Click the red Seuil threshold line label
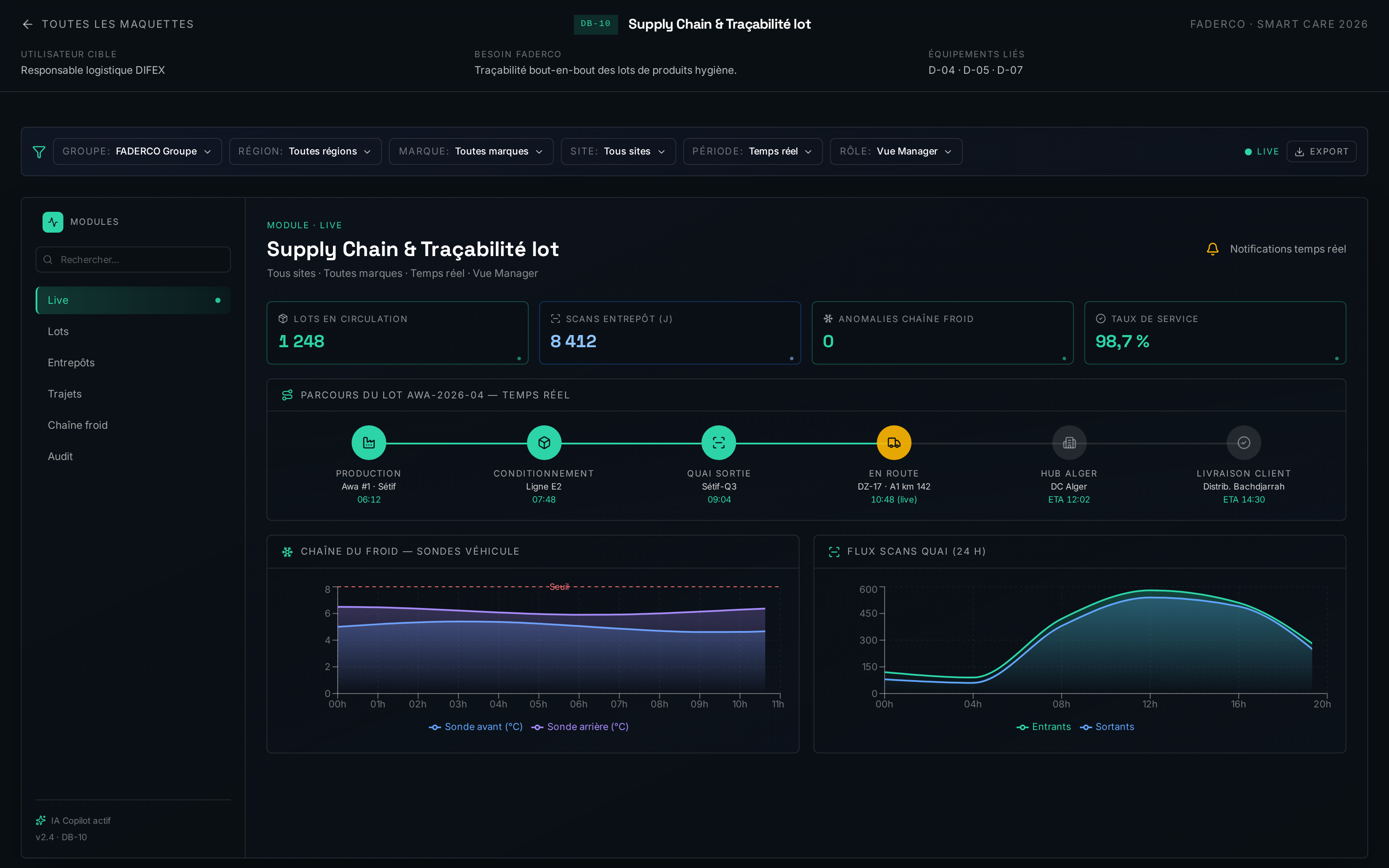The image size is (1389, 868). 559,587
